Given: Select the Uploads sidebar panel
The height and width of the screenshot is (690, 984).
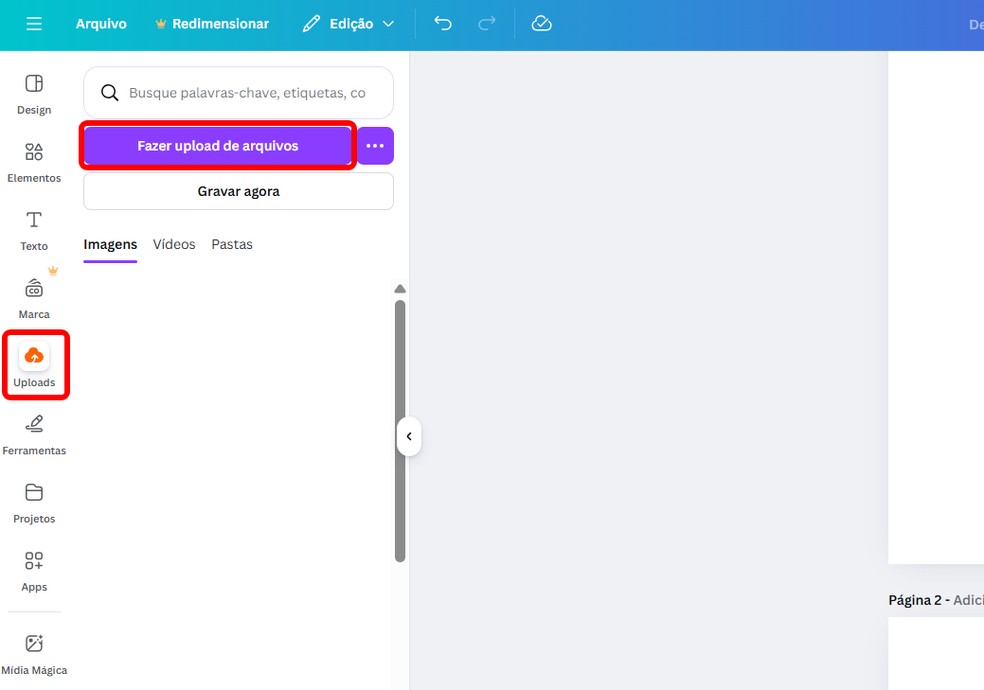Looking at the screenshot, I should [x=34, y=366].
